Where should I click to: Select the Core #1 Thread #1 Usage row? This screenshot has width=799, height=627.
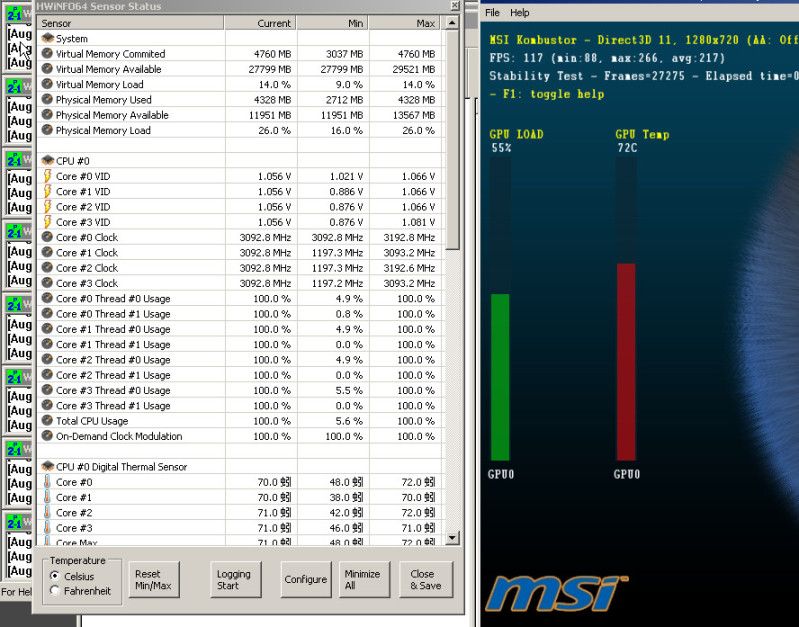[239, 344]
